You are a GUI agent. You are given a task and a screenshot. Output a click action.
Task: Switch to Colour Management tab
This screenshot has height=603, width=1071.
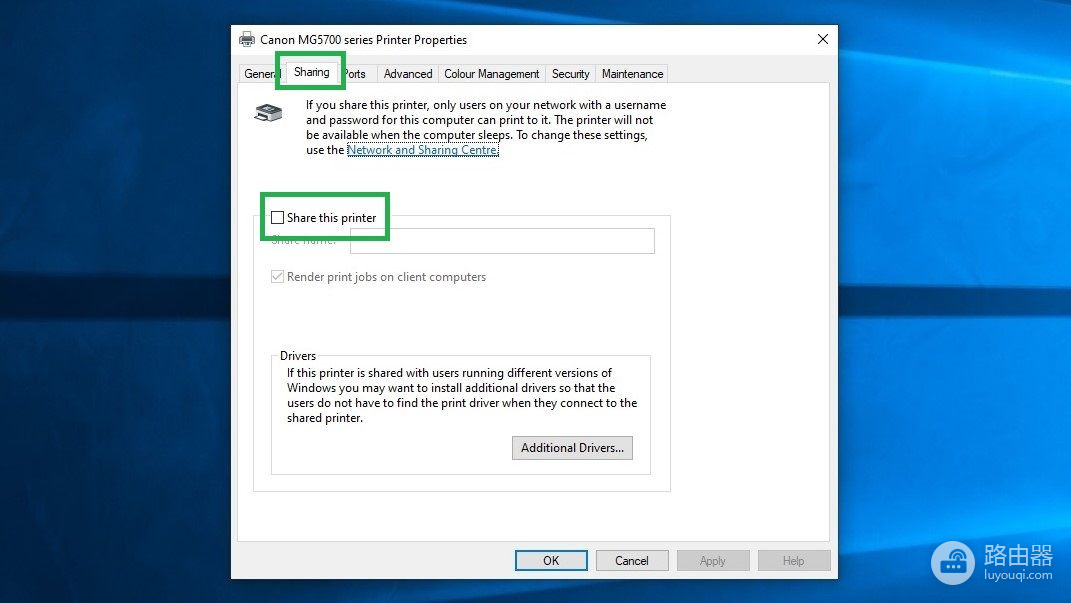491,74
